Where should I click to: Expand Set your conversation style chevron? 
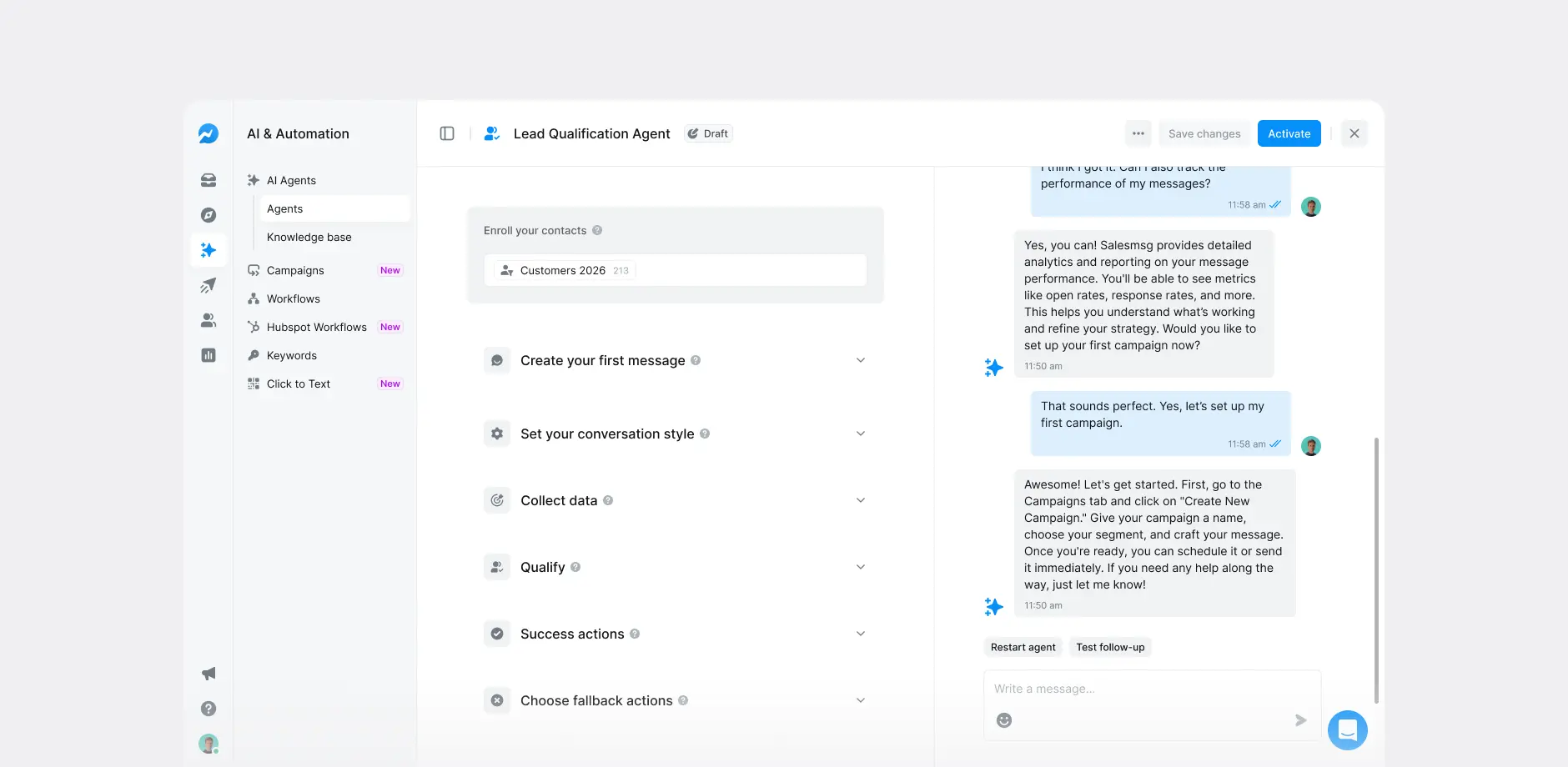861,434
